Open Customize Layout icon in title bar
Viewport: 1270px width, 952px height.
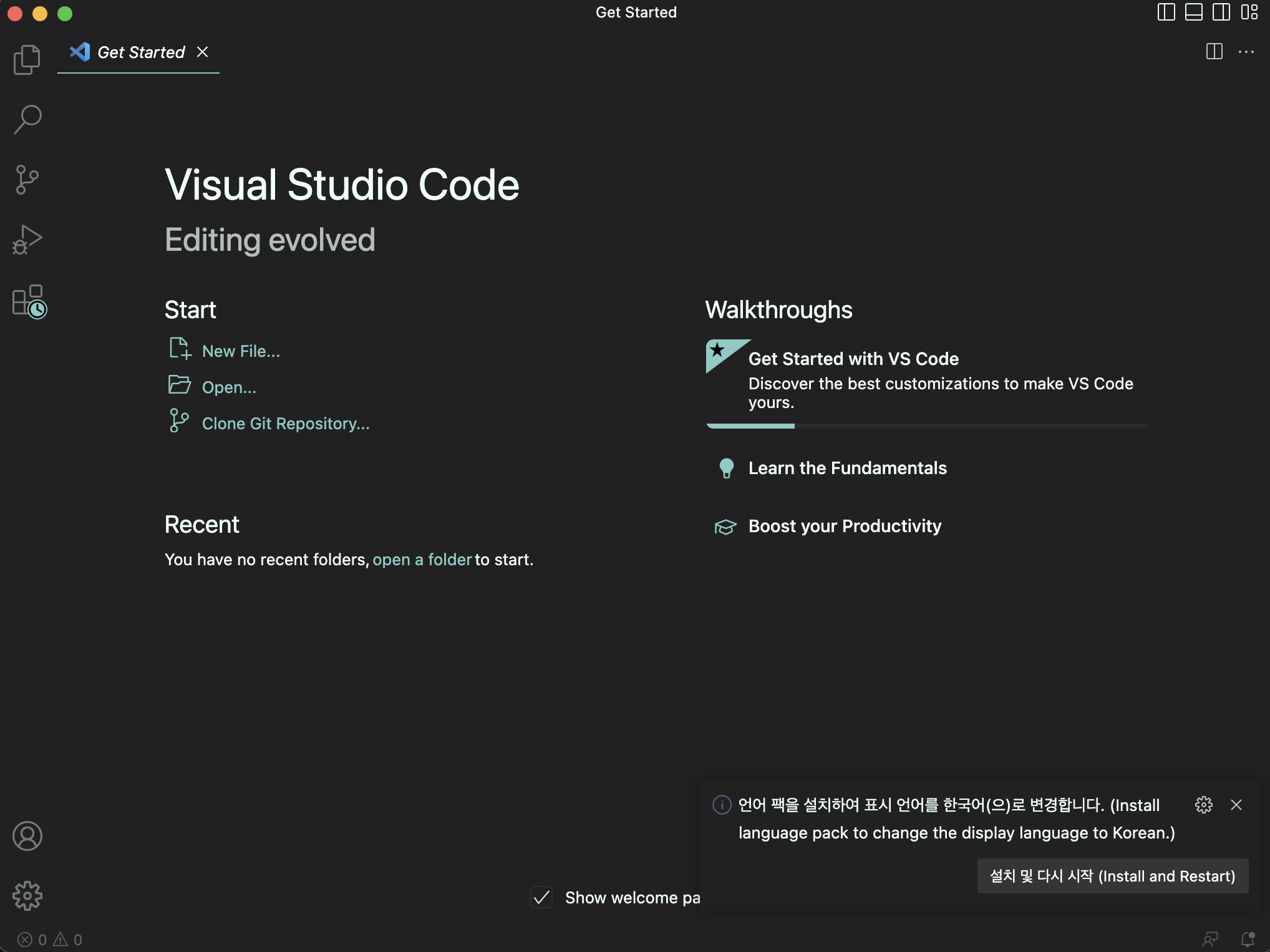tap(1249, 12)
